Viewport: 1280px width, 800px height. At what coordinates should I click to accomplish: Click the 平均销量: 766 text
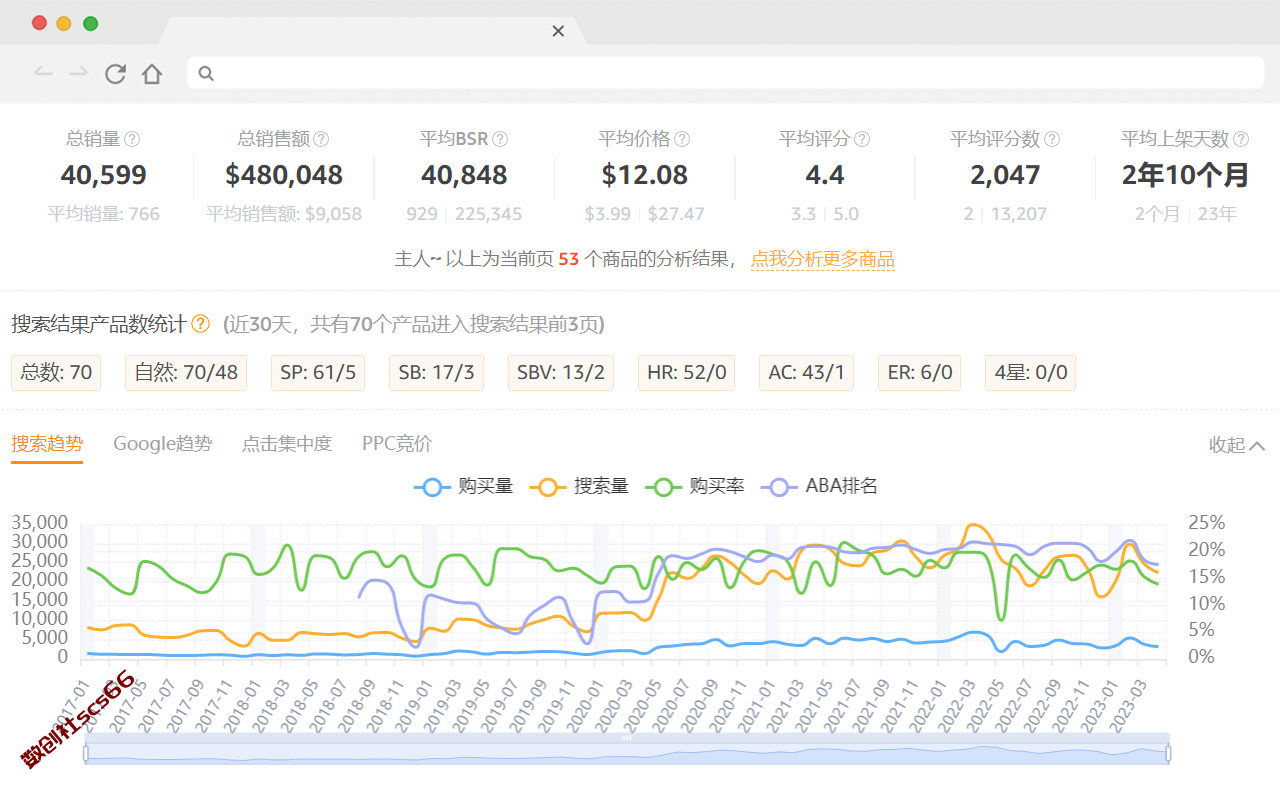pos(104,214)
